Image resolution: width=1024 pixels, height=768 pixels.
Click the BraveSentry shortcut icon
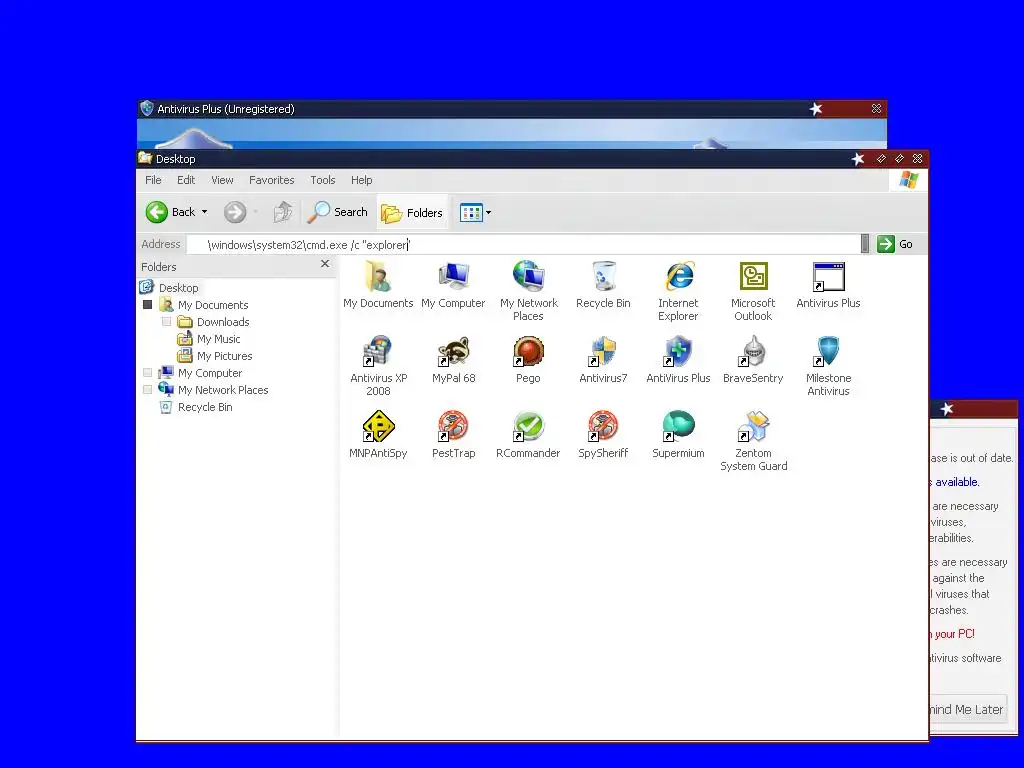point(754,351)
